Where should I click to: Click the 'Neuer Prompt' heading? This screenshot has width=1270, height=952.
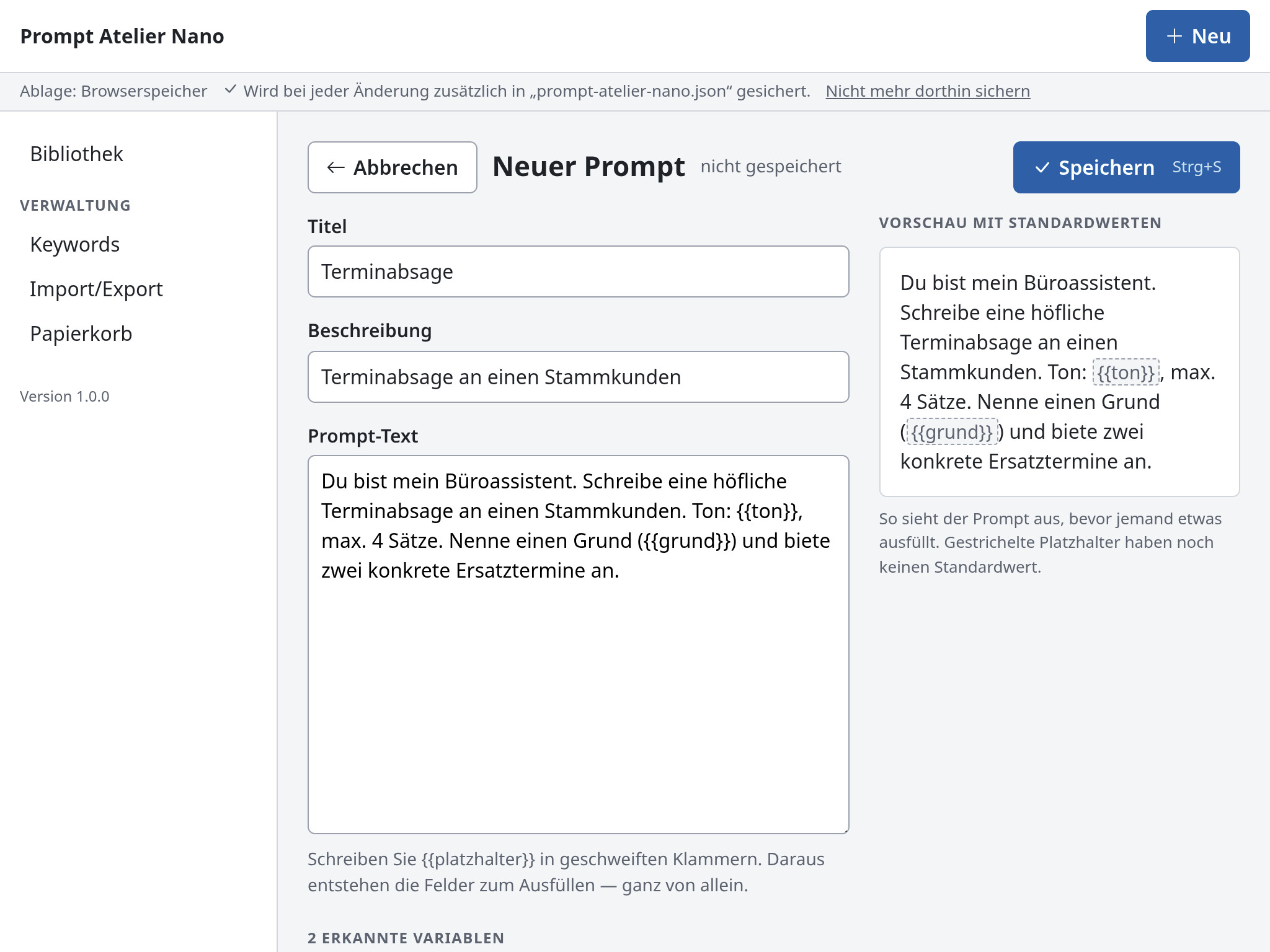pos(588,166)
